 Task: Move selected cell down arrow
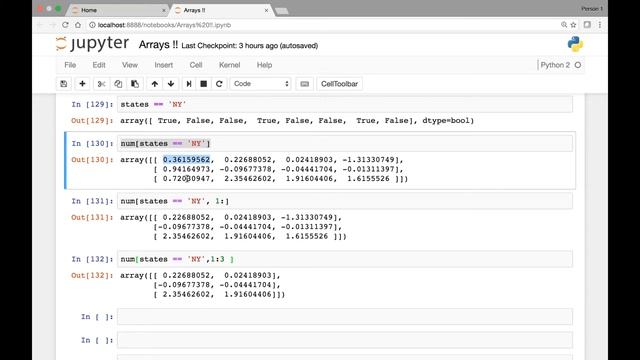[x=171, y=84]
